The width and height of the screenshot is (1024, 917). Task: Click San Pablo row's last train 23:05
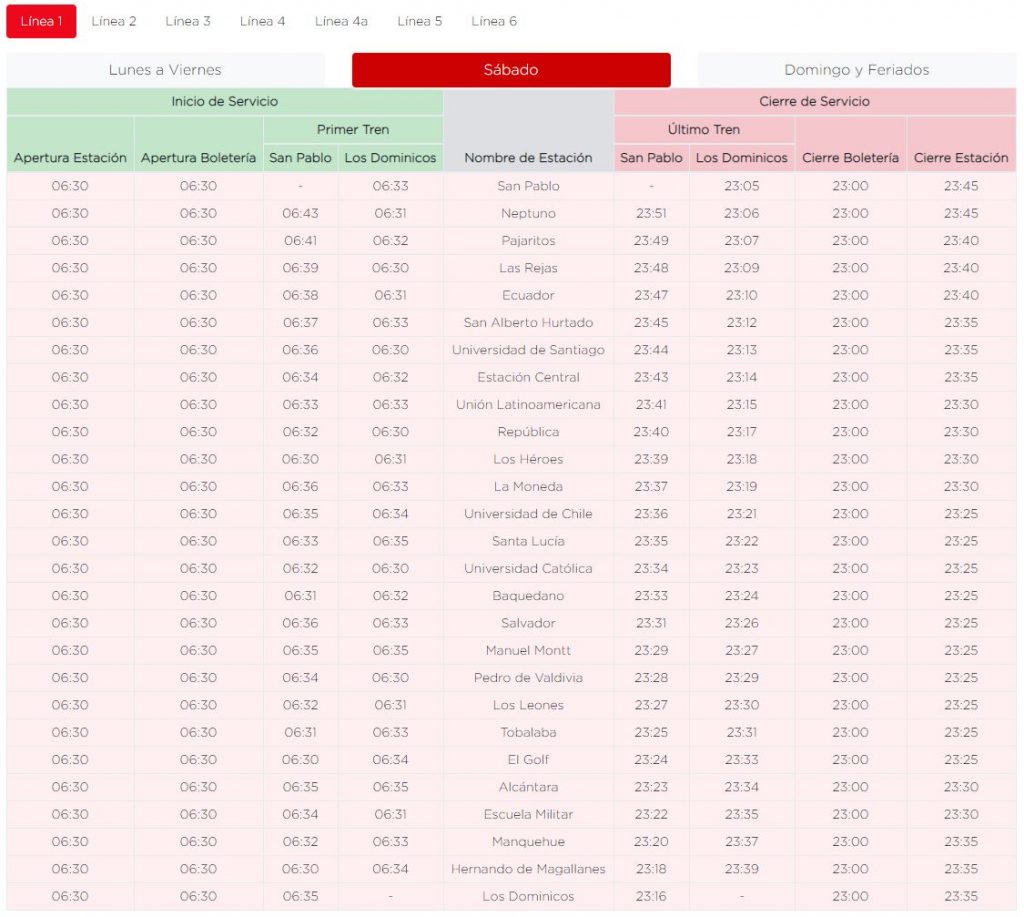(x=742, y=186)
